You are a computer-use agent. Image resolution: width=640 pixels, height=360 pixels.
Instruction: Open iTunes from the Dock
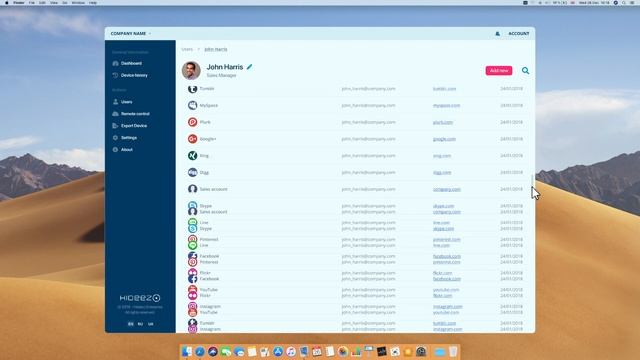tap(291, 351)
